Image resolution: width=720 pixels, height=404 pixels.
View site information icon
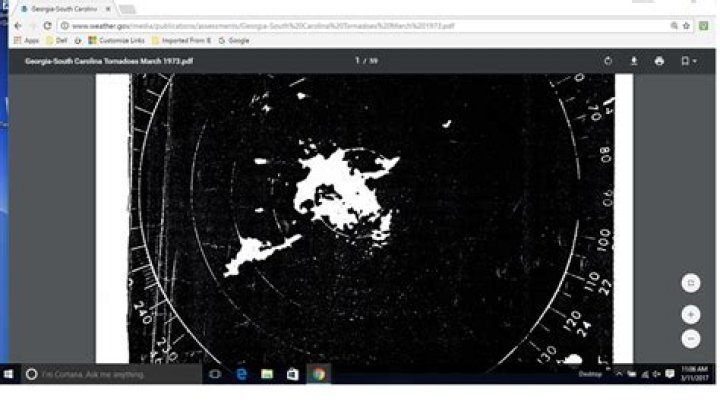65,26
